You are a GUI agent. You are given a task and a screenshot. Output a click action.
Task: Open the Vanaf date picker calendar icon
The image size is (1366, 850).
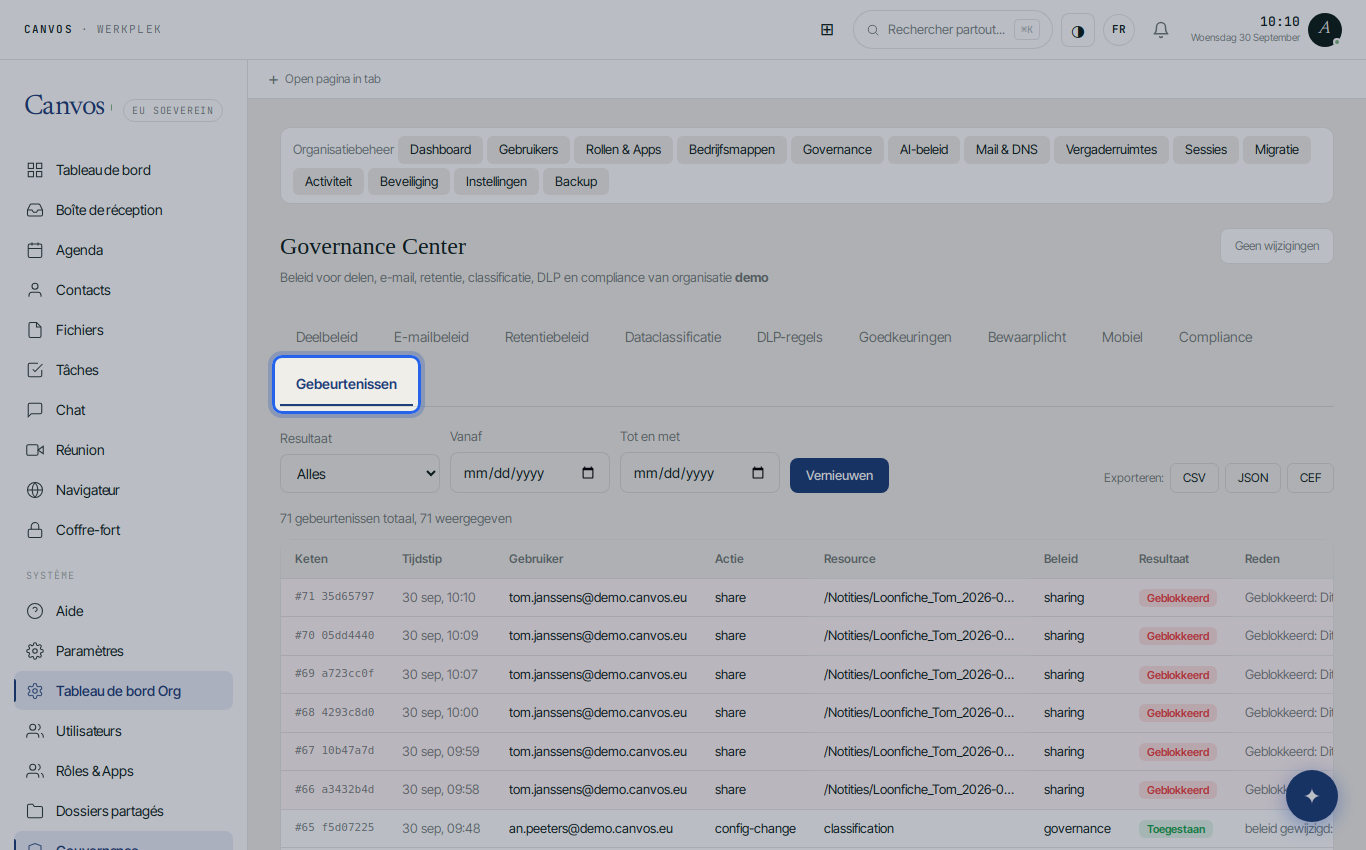click(x=588, y=473)
